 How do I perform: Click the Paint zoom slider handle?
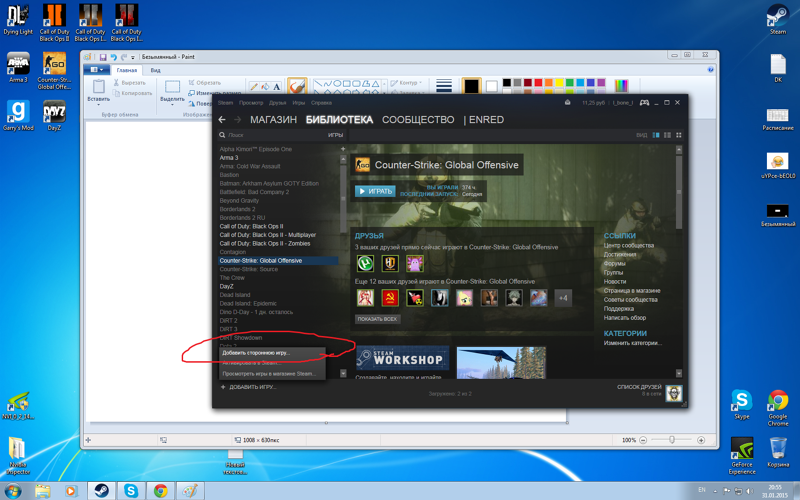[x=672, y=440]
